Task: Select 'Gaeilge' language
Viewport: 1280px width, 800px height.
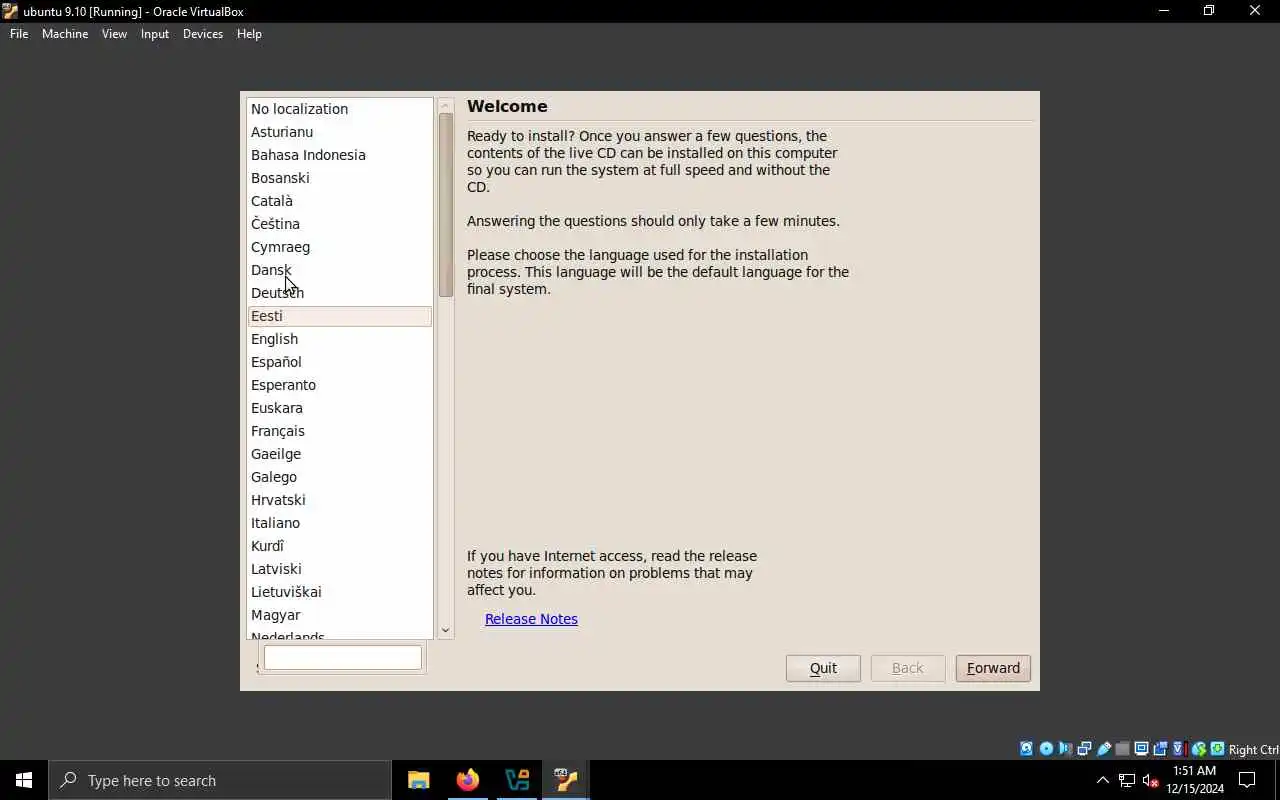Action: [x=340, y=454]
